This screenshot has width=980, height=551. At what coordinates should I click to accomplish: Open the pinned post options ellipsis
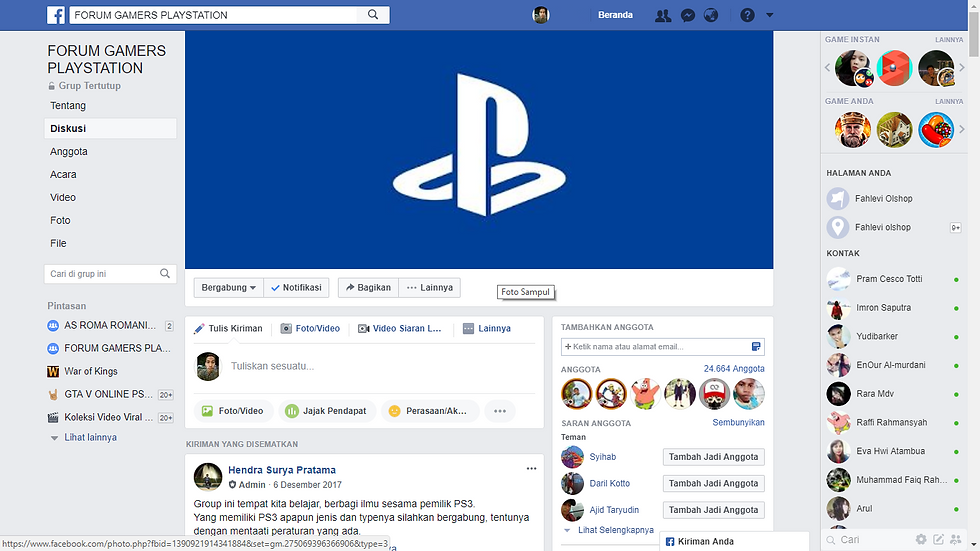pyautogui.click(x=531, y=469)
